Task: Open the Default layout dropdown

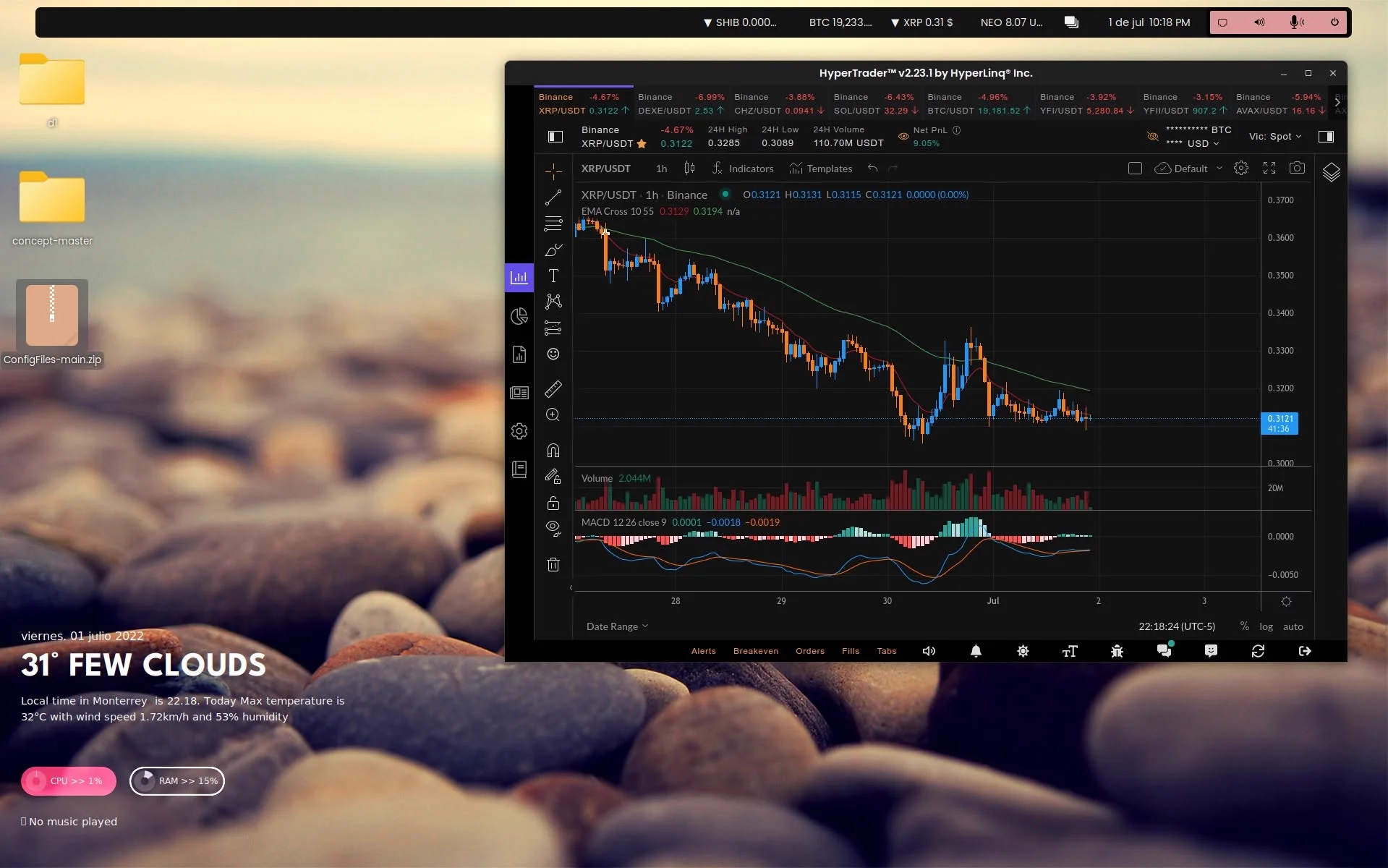Action: 1189,169
